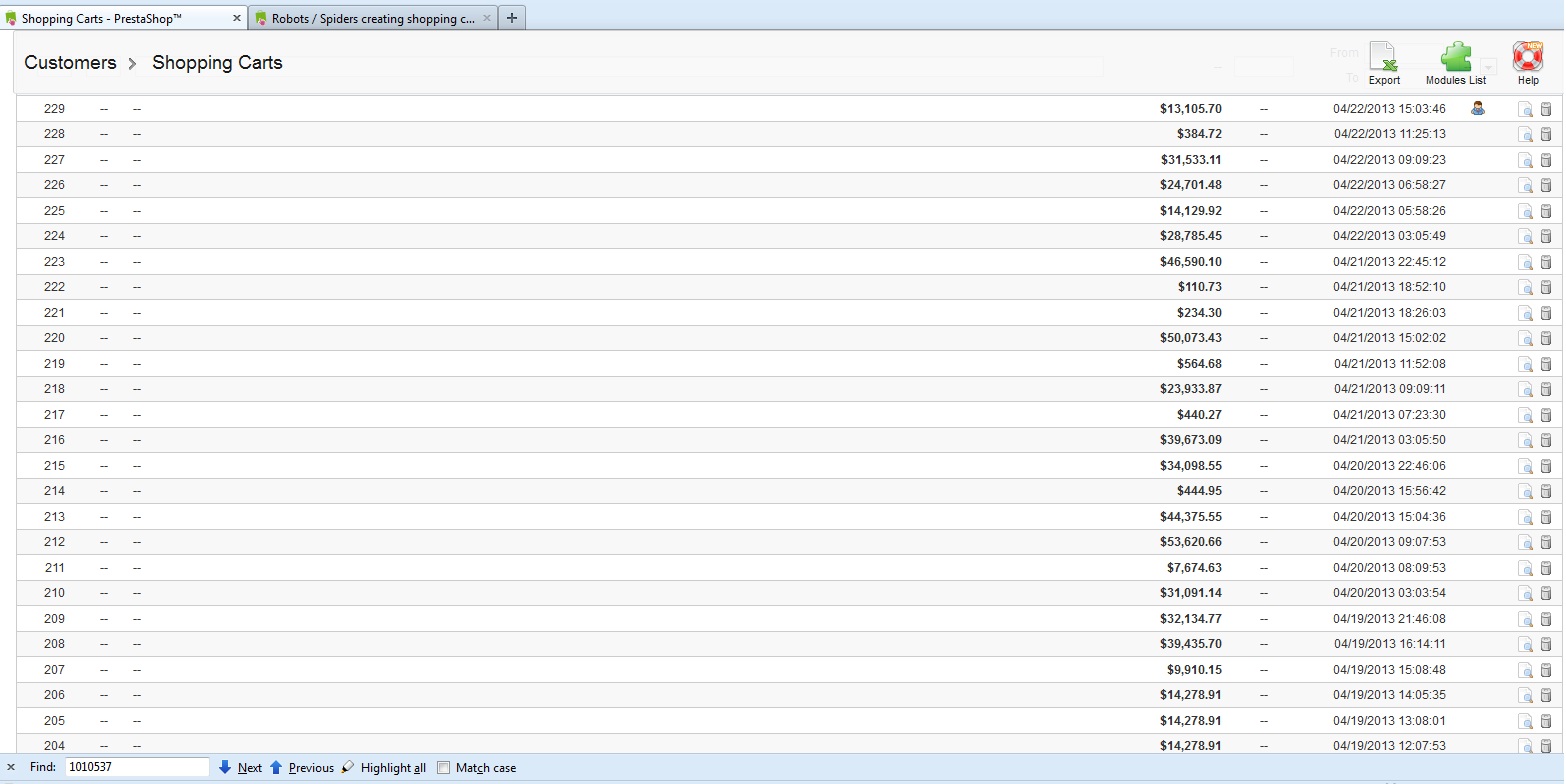This screenshot has height=784, width=1566.
Task: Find next match with Next button
Action: (x=240, y=768)
